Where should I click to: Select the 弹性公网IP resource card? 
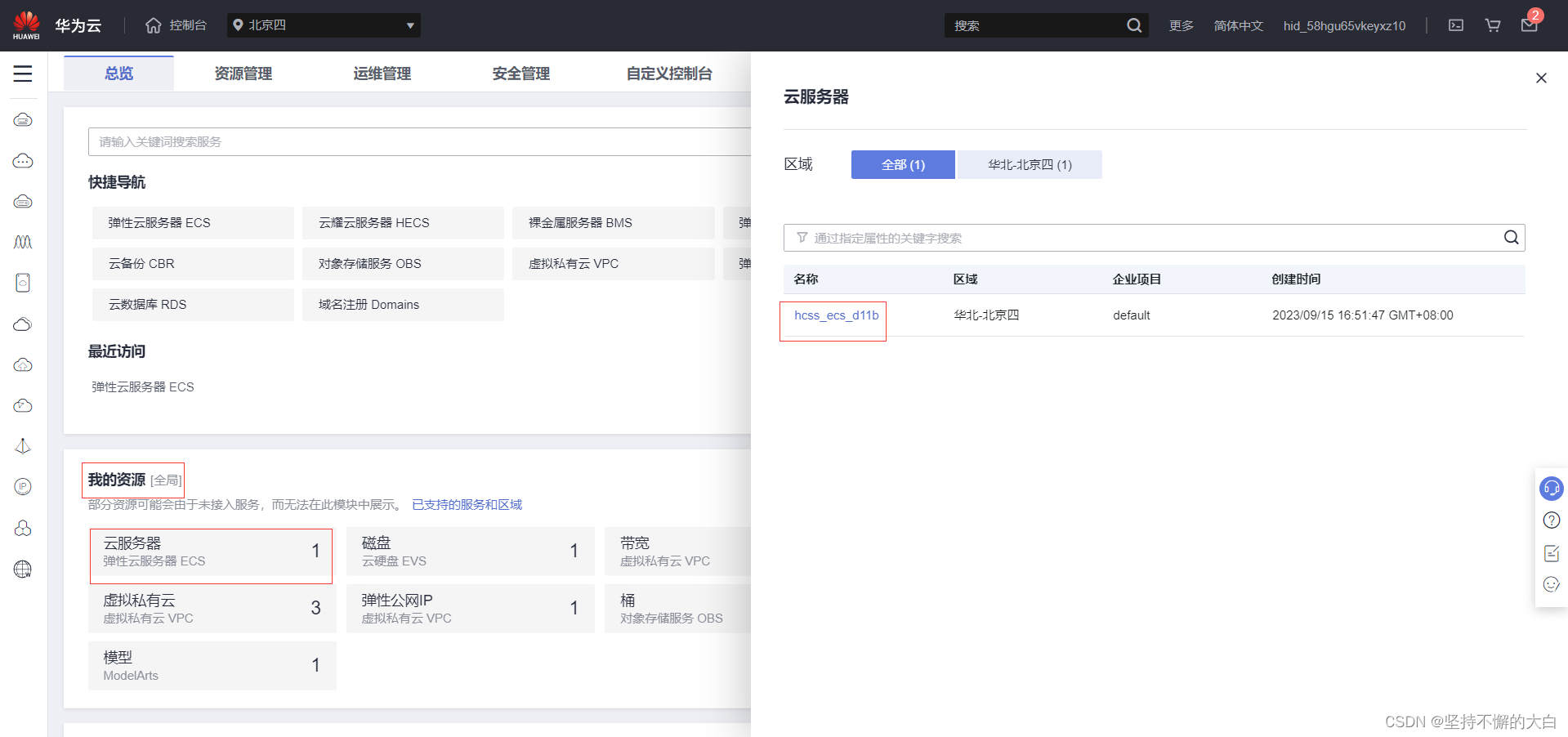pos(470,609)
